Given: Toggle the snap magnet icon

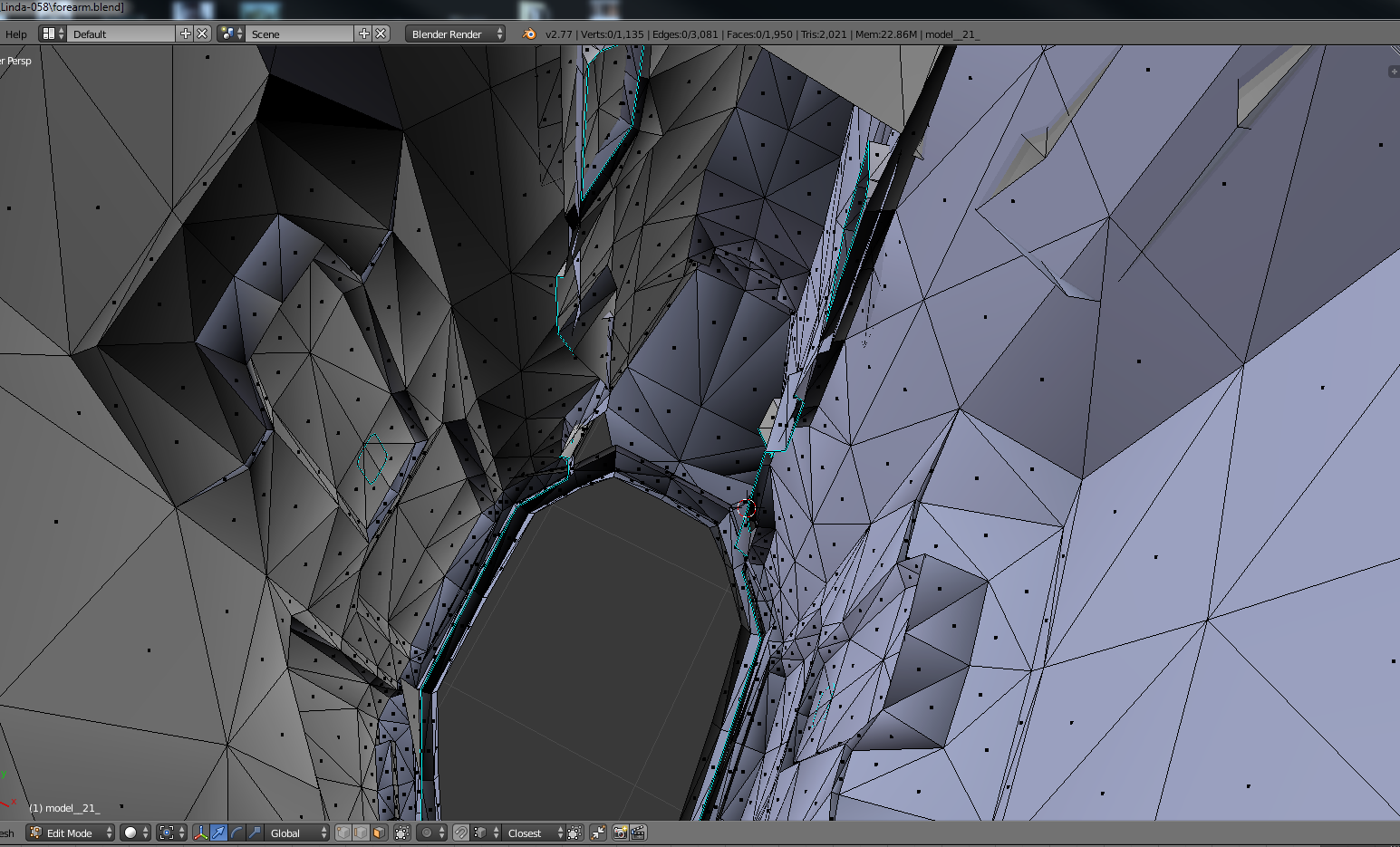Looking at the screenshot, I should [x=461, y=833].
